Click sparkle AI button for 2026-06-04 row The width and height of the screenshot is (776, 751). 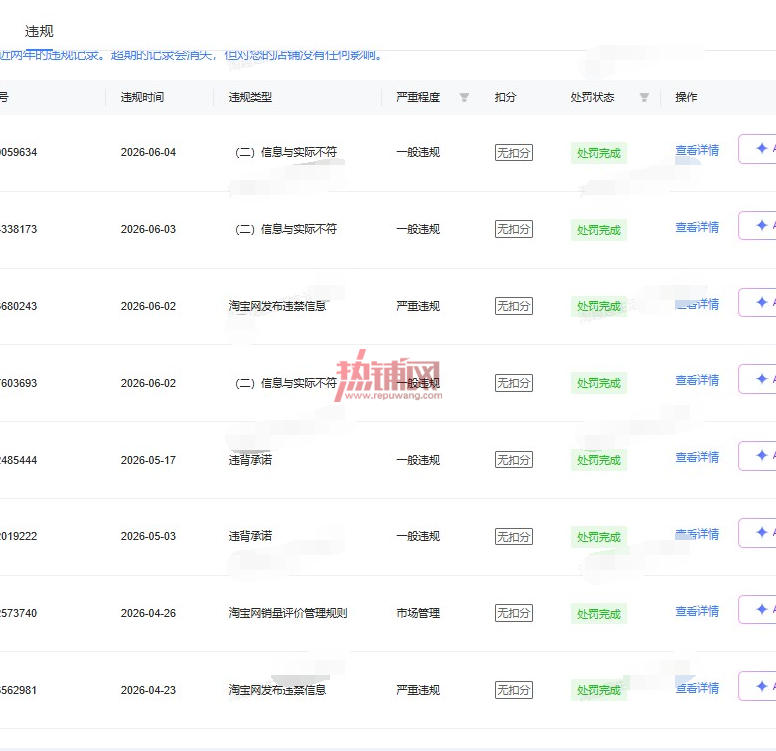[x=757, y=149]
